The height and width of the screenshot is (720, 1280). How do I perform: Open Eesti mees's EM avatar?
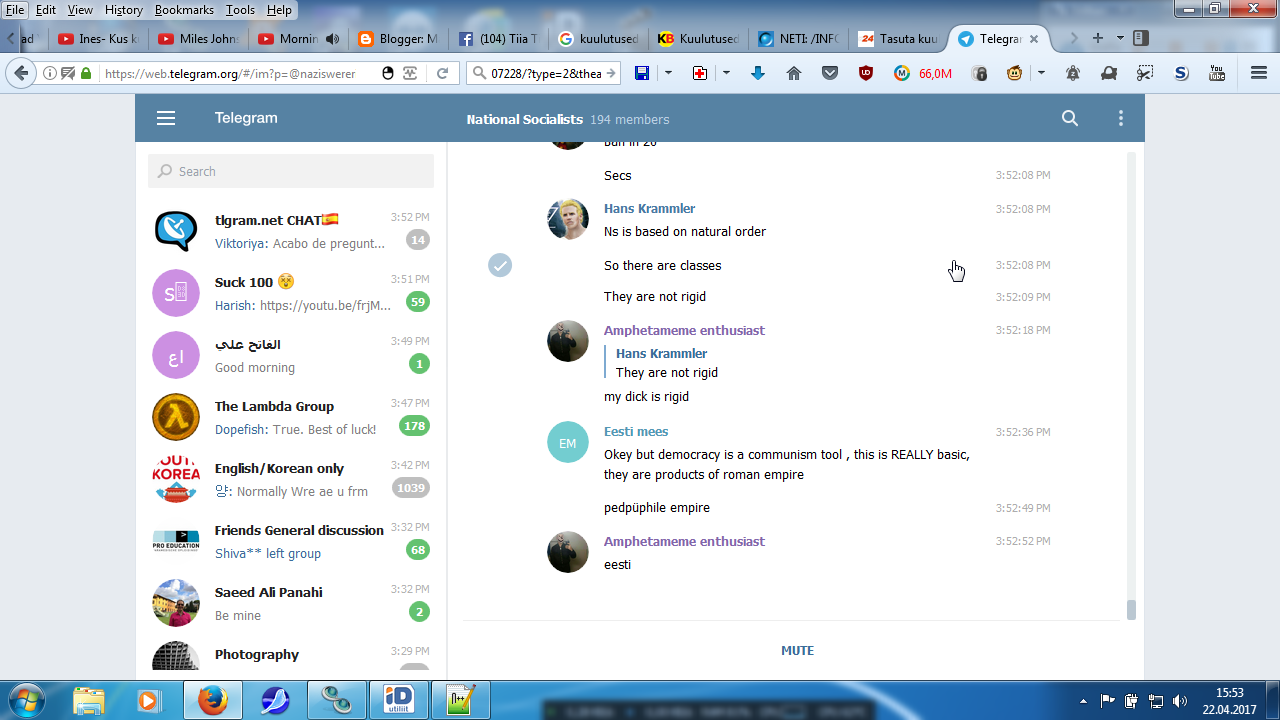(568, 442)
